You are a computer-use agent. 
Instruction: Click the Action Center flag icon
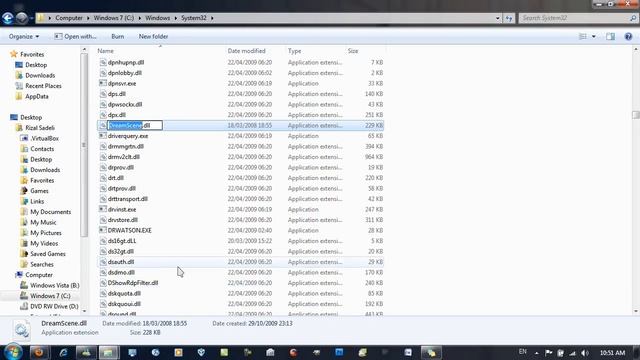549,353
